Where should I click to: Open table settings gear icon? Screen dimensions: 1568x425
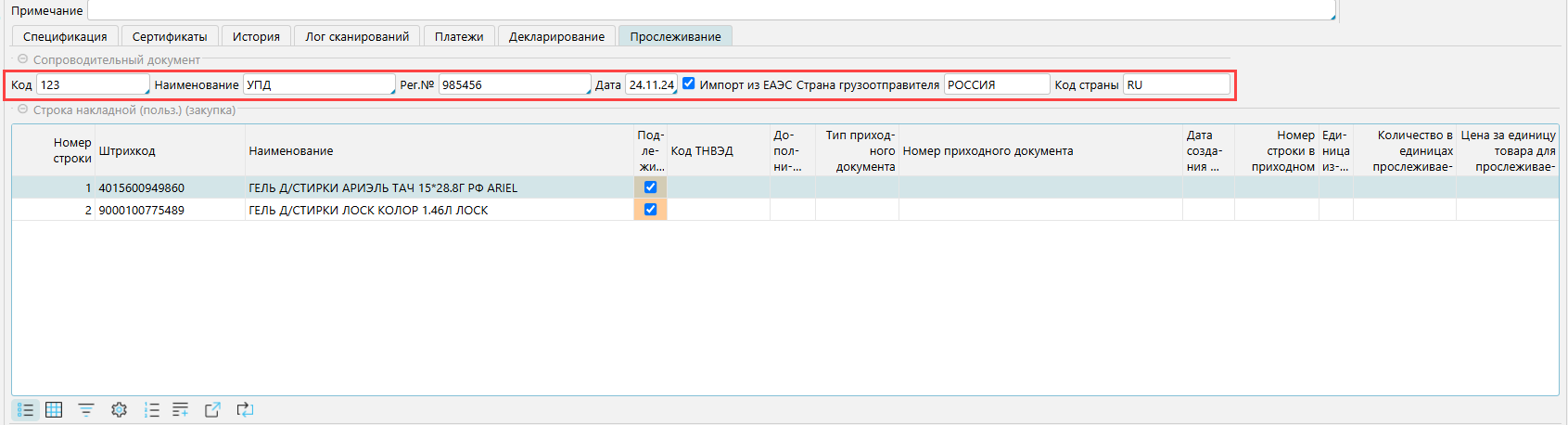119,409
